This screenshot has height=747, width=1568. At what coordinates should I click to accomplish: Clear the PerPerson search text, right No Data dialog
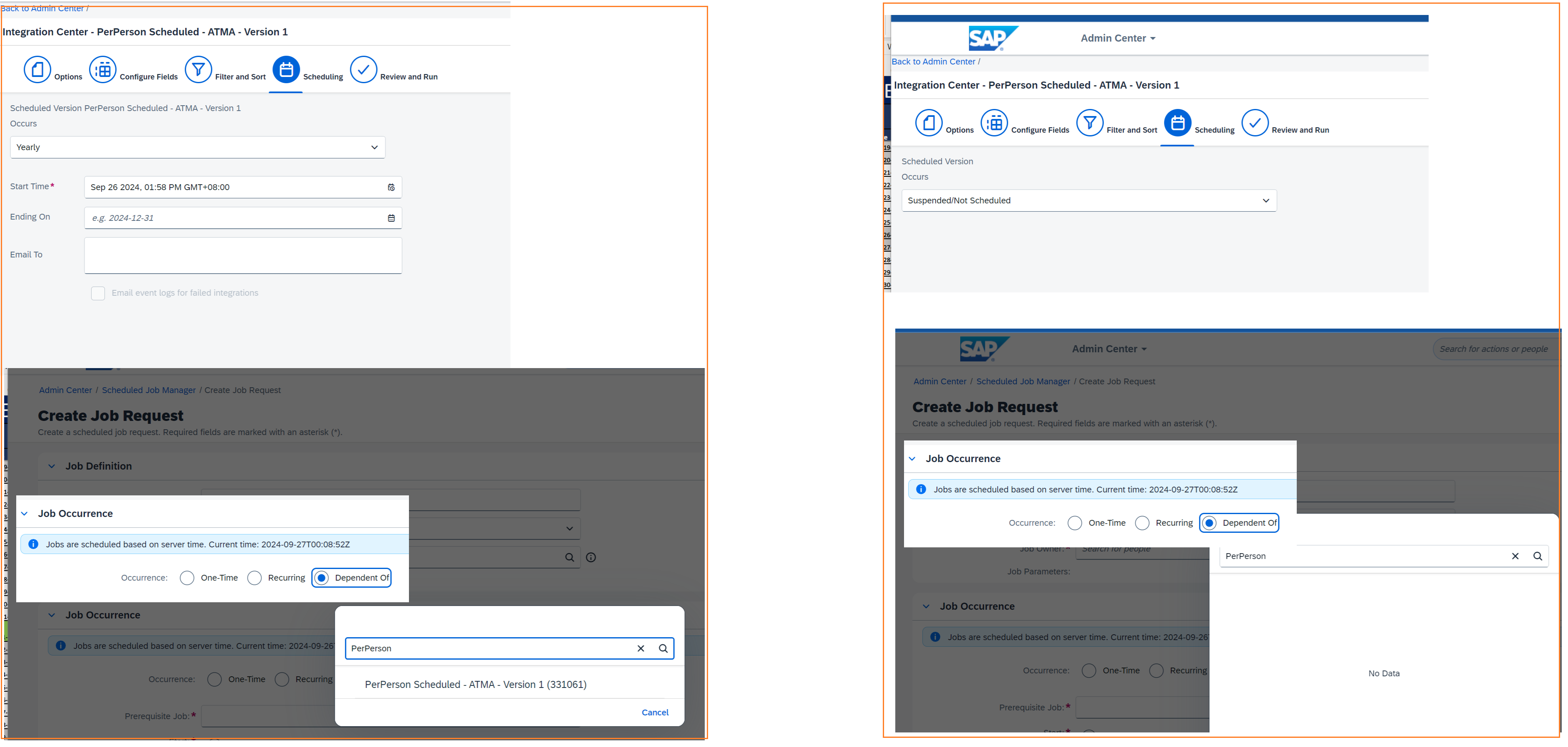(x=1516, y=556)
